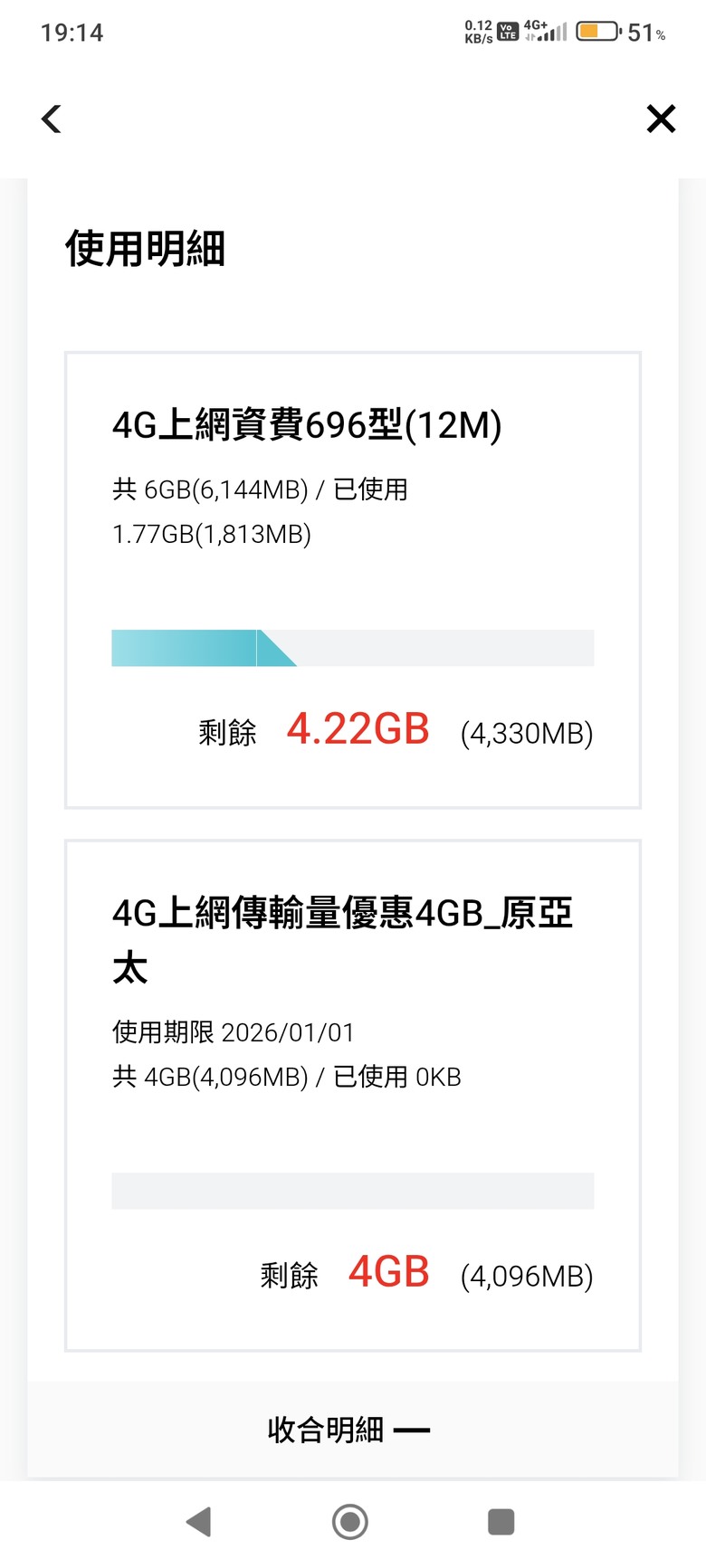Select the 4G上網傳輸量優惠4GB_原亞太 title
706x1568 pixels.
[x=342, y=940]
